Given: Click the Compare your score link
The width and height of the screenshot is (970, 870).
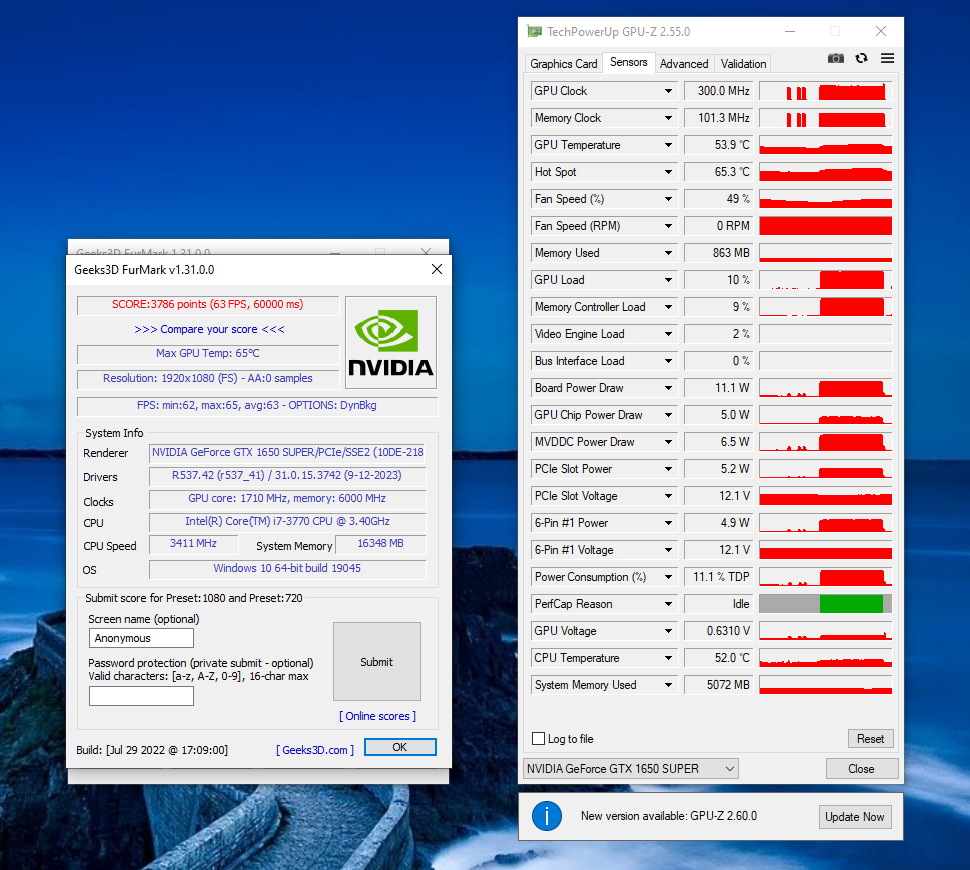Looking at the screenshot, I should (x=209, y=329).
